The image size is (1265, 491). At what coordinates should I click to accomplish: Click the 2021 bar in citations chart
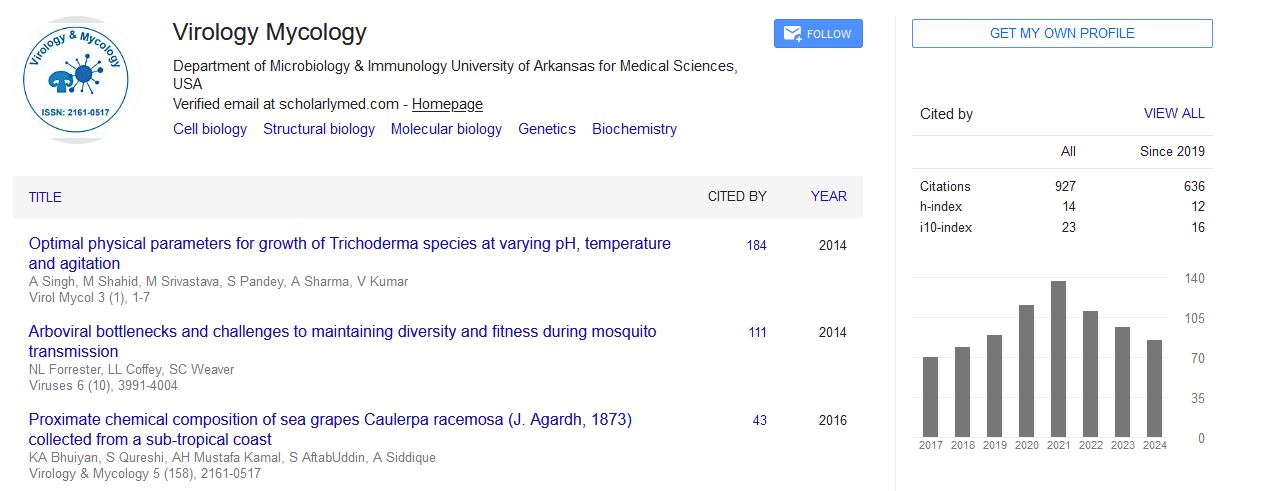pos(1058,360)
